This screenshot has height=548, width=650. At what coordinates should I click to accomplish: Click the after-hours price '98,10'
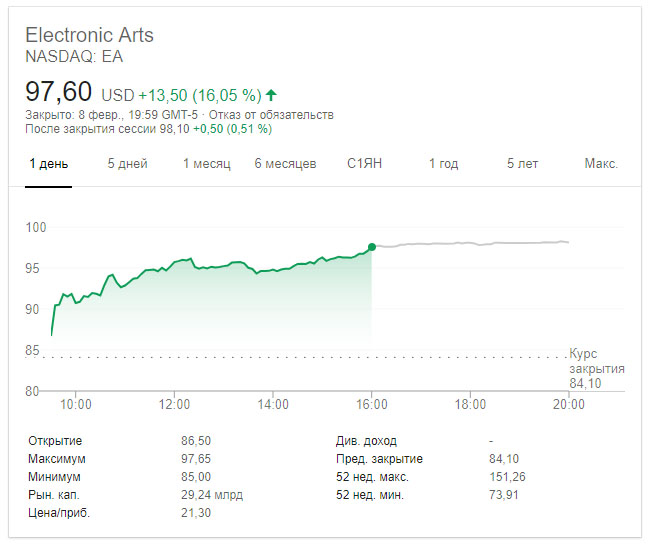(x=175, y=129)
